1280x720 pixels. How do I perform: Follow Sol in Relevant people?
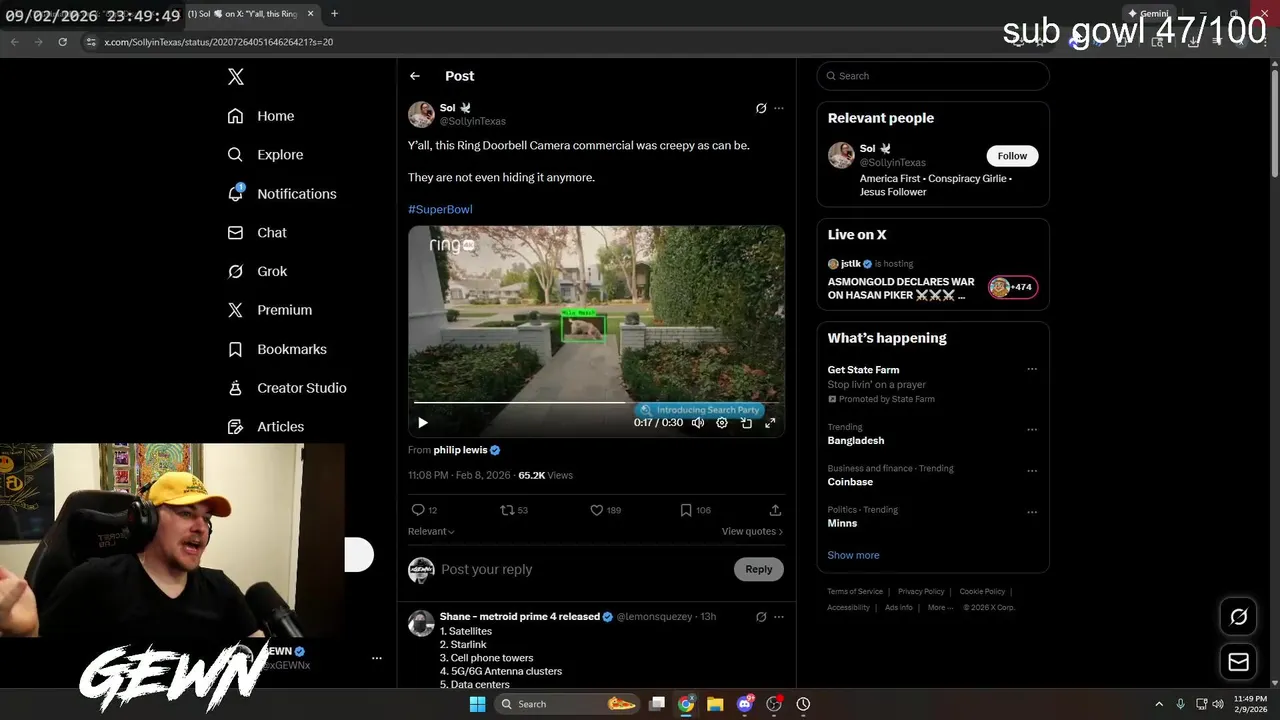pos(1012,156)
